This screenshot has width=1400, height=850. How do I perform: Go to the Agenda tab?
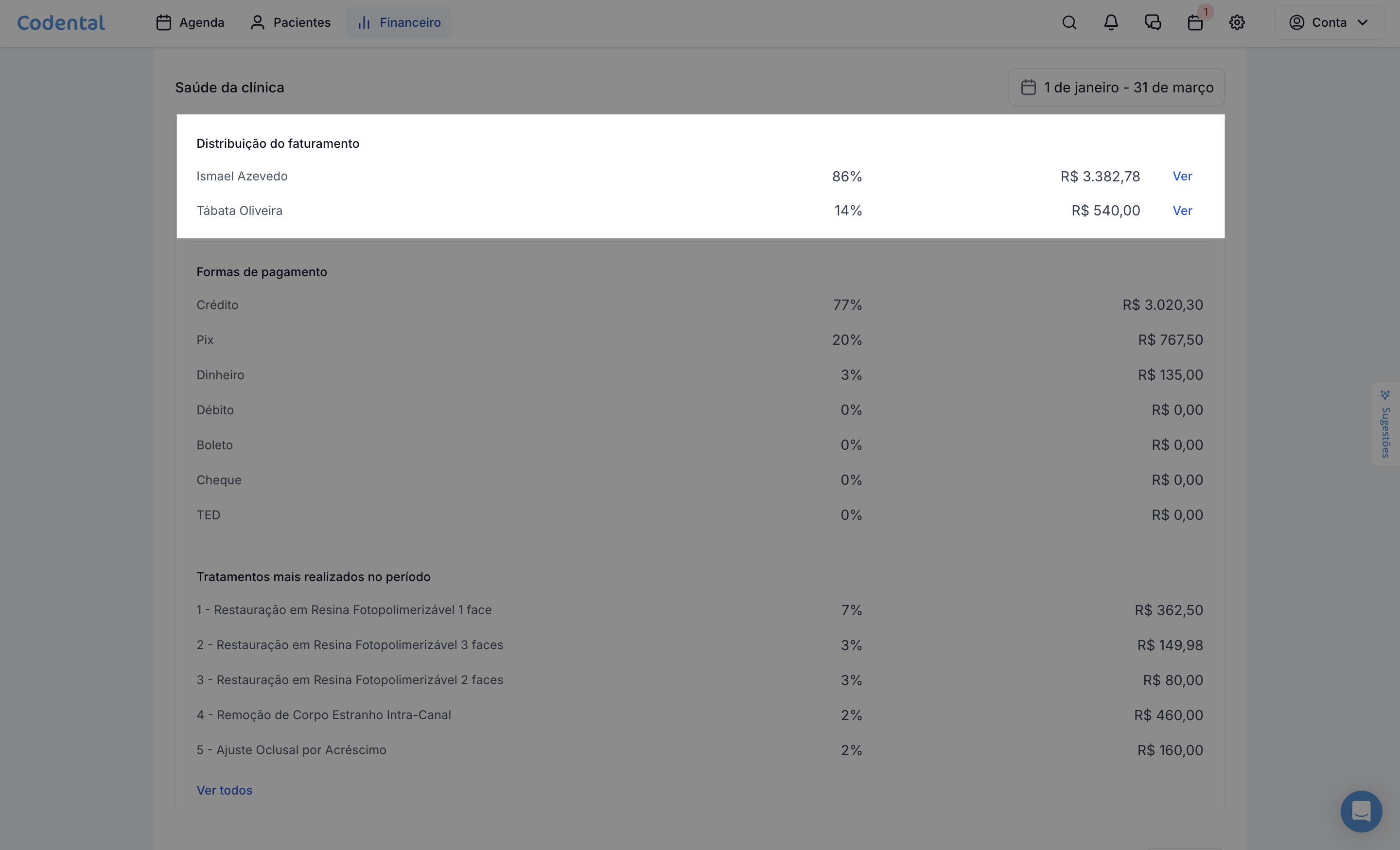[x=191, y=22]
